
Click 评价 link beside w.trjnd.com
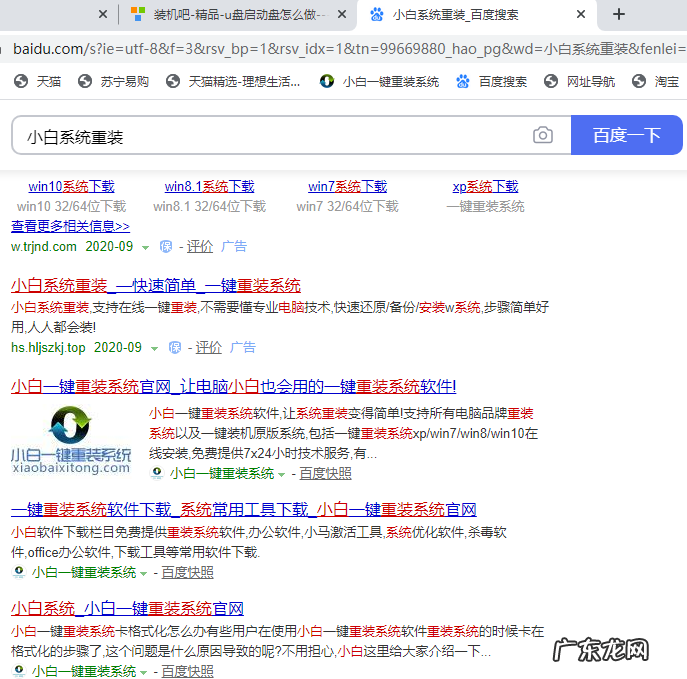point(200,247)
